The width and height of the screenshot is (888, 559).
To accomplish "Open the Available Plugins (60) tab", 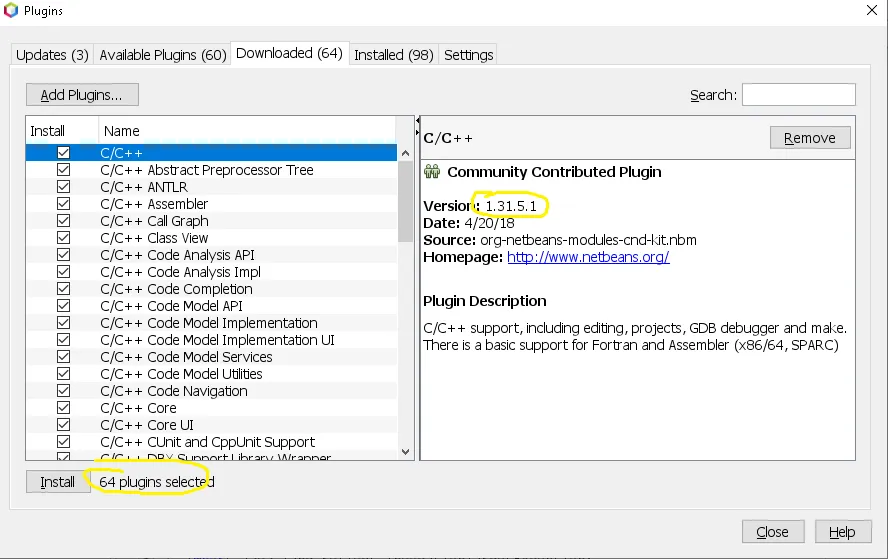I will point(163,55).
